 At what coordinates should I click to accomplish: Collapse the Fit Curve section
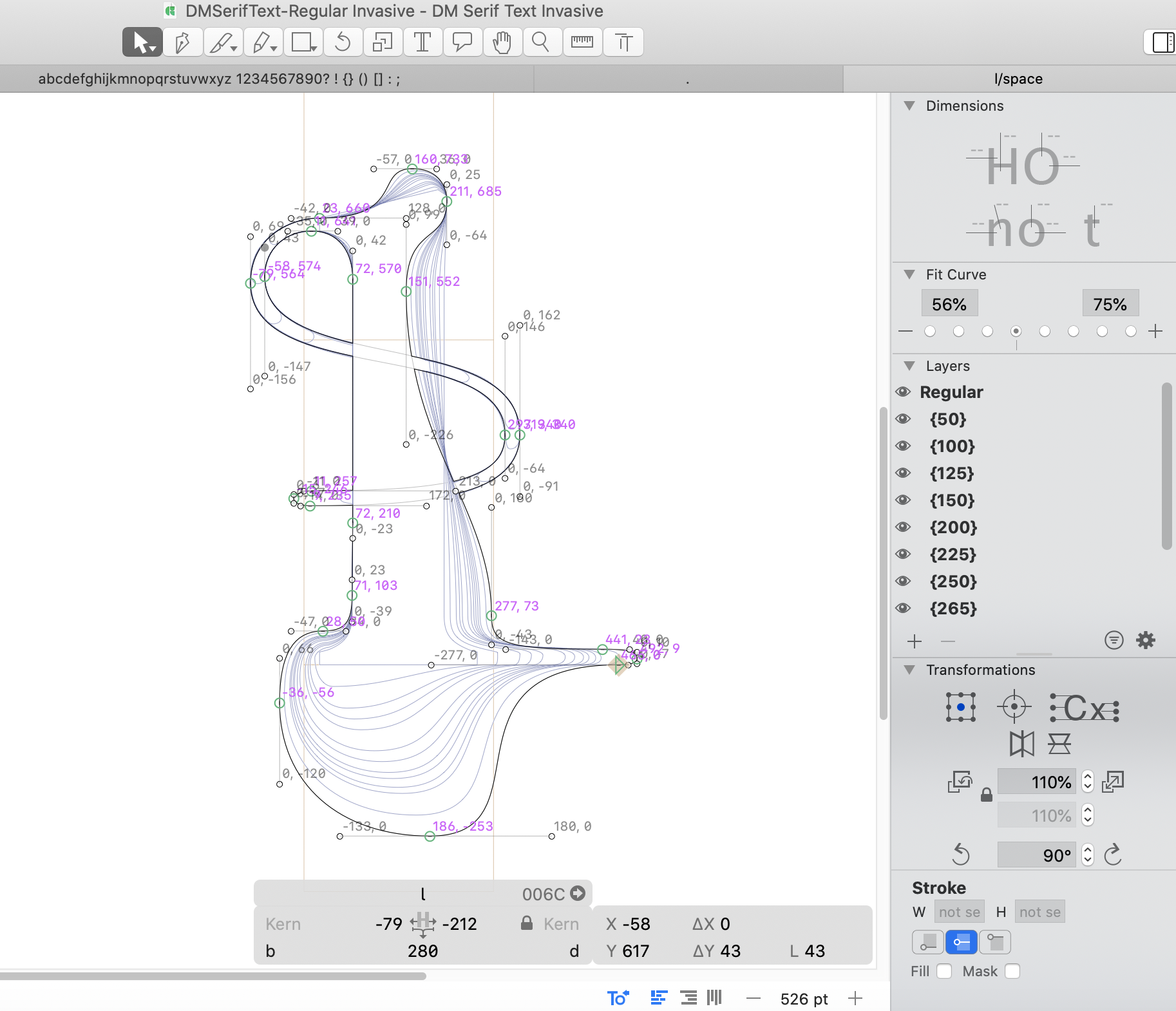point(909,274)
